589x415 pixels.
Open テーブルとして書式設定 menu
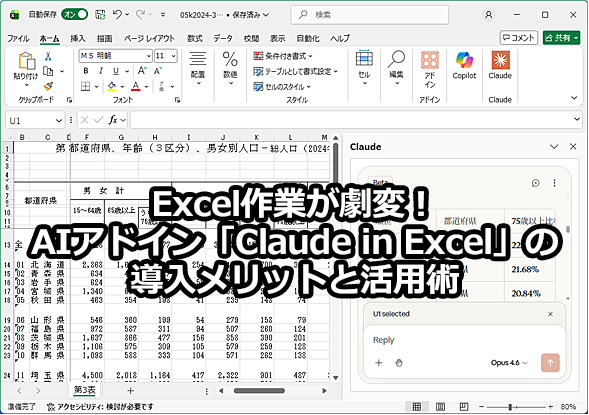pos(295,71)
